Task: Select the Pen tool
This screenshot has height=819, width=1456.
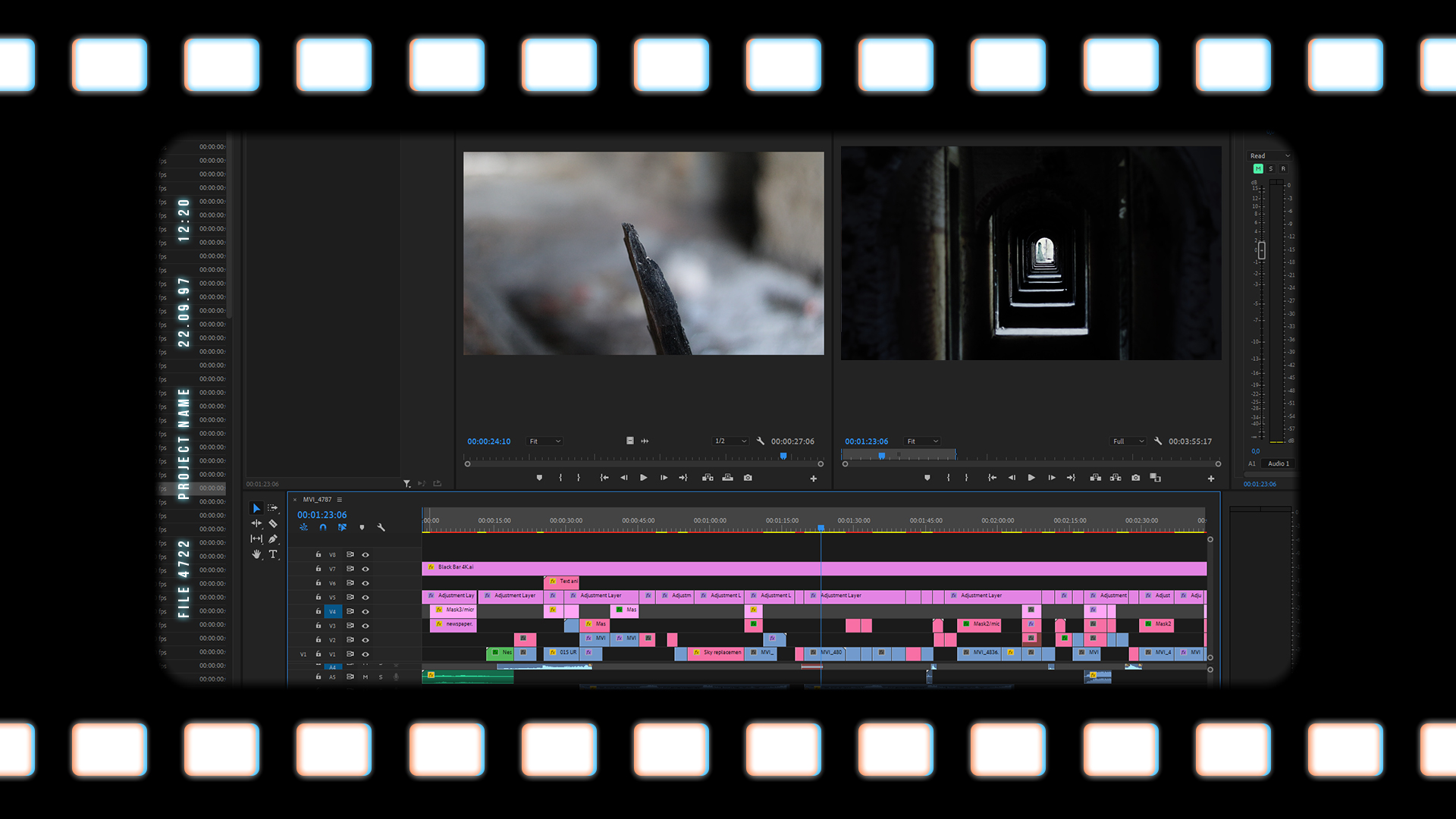Action: tap(273, 539)
